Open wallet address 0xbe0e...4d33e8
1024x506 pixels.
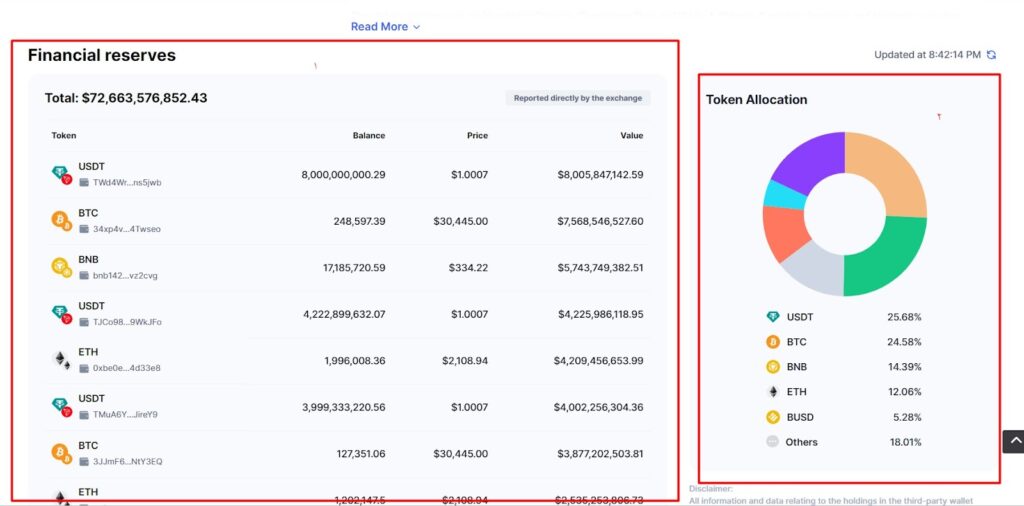(127, 368)
